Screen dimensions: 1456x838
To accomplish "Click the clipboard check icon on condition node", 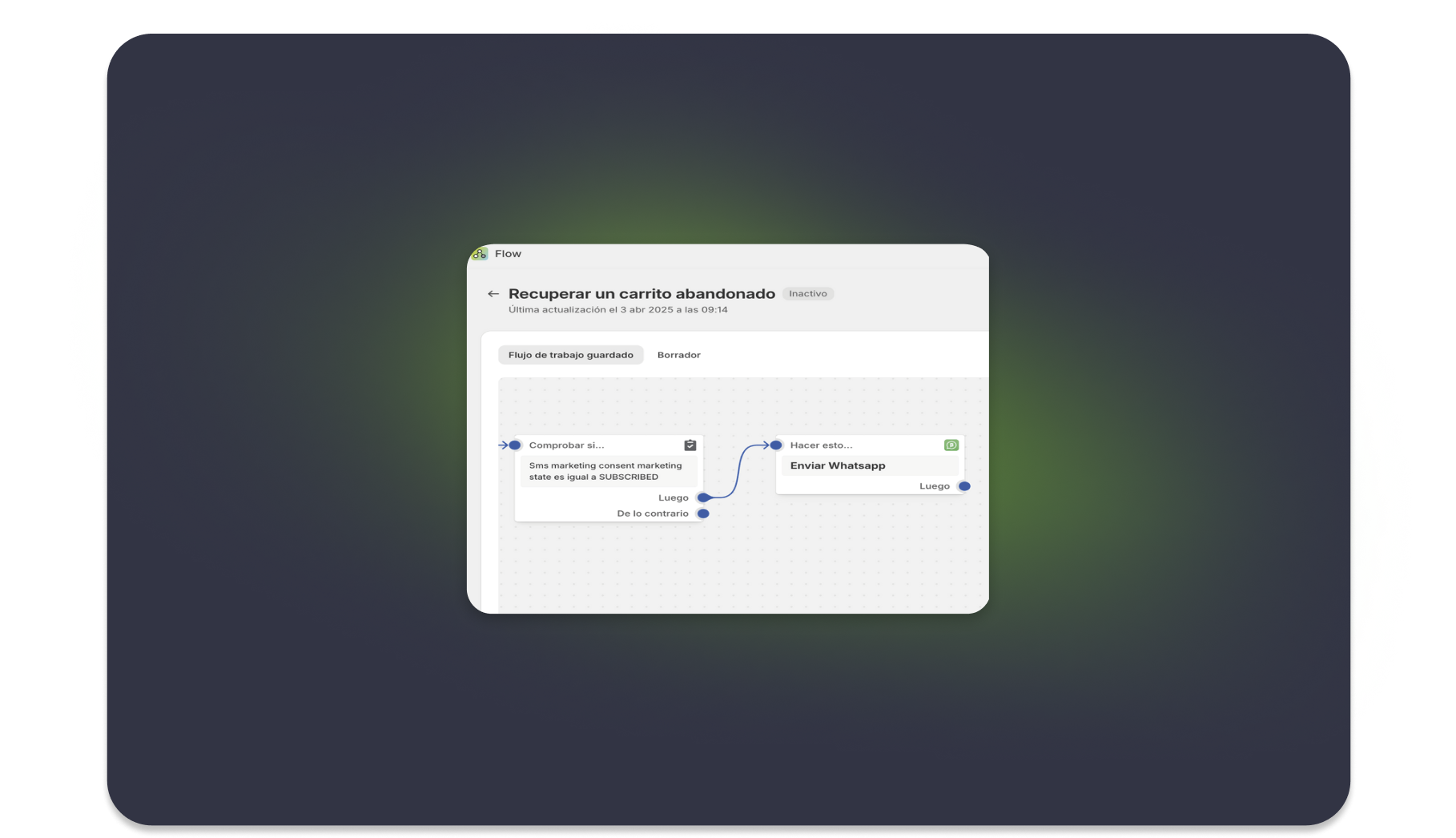I will [690, 445].
